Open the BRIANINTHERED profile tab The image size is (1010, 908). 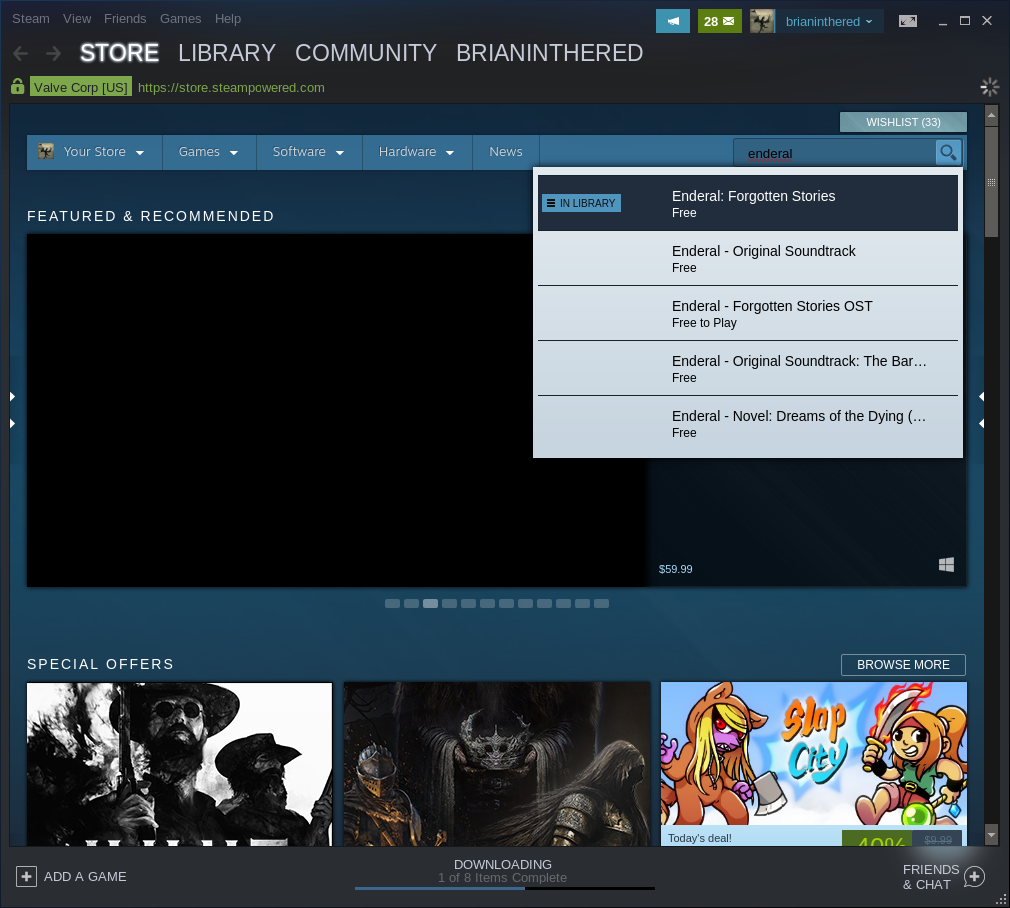click(x=549, y=53)
